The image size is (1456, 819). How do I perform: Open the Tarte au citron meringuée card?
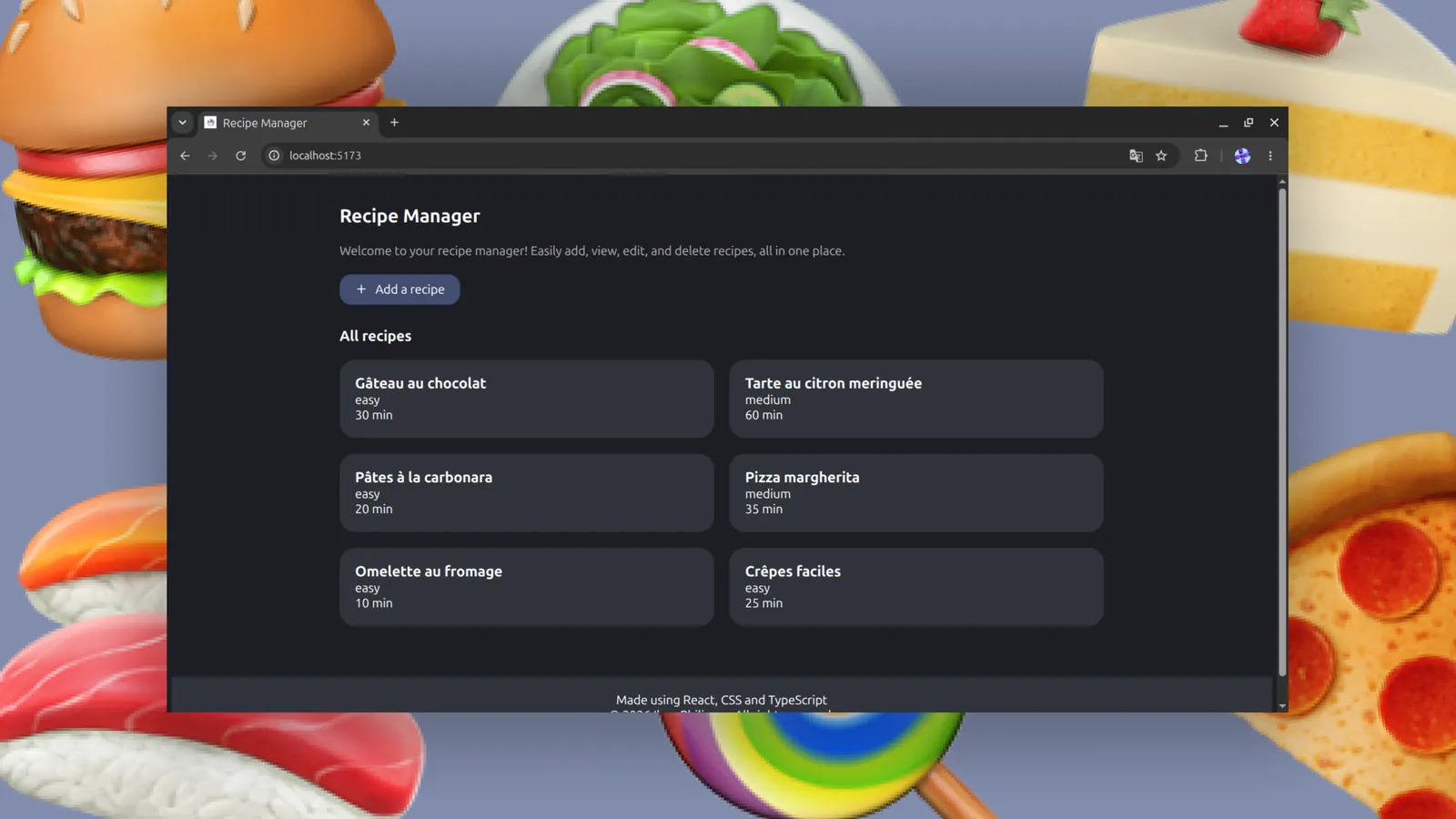point(916,399)
